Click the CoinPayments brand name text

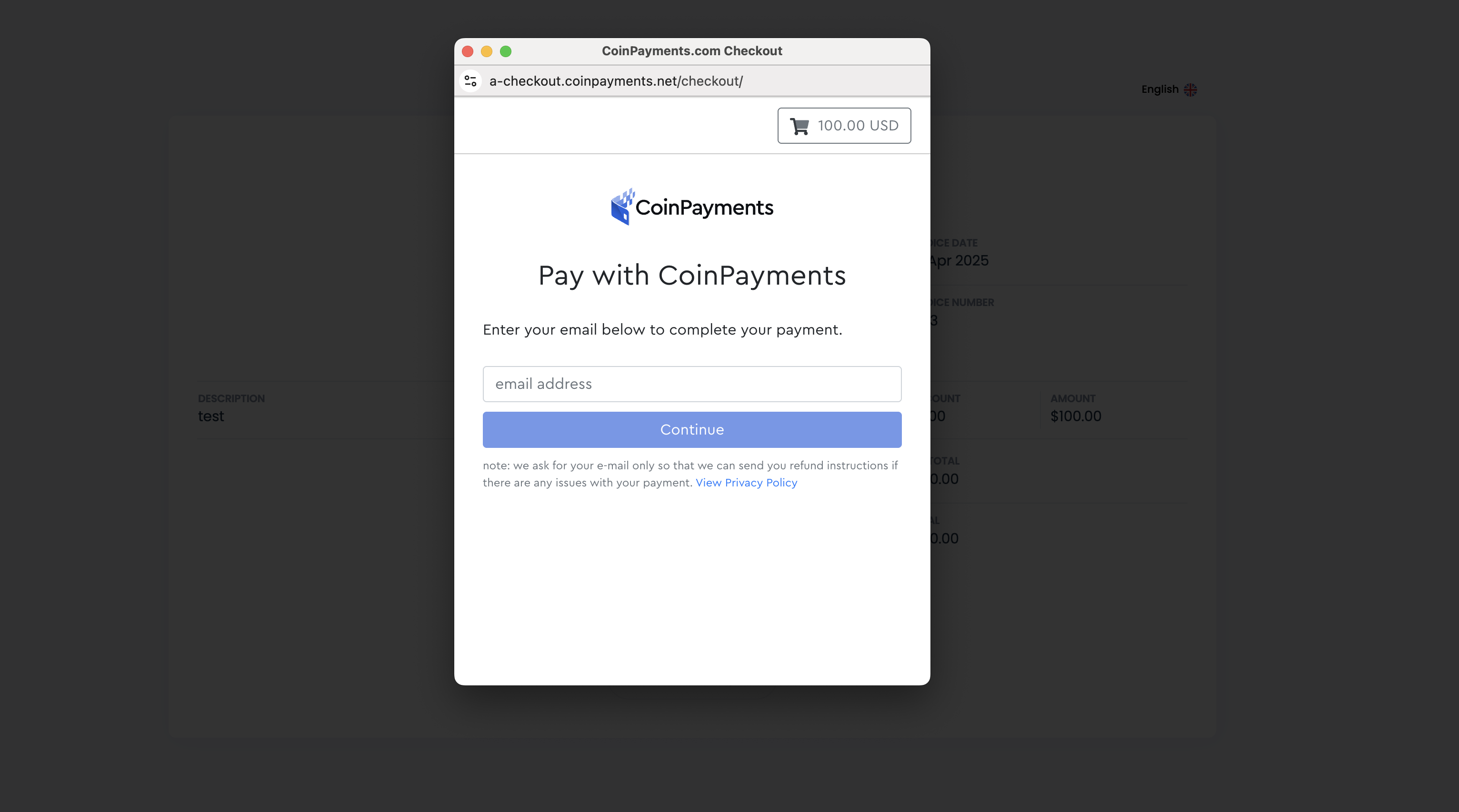click(x=704, y=208)
